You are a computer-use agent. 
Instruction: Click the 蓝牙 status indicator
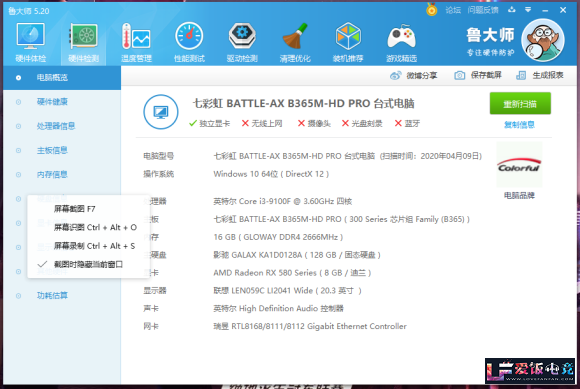[407, 124]
